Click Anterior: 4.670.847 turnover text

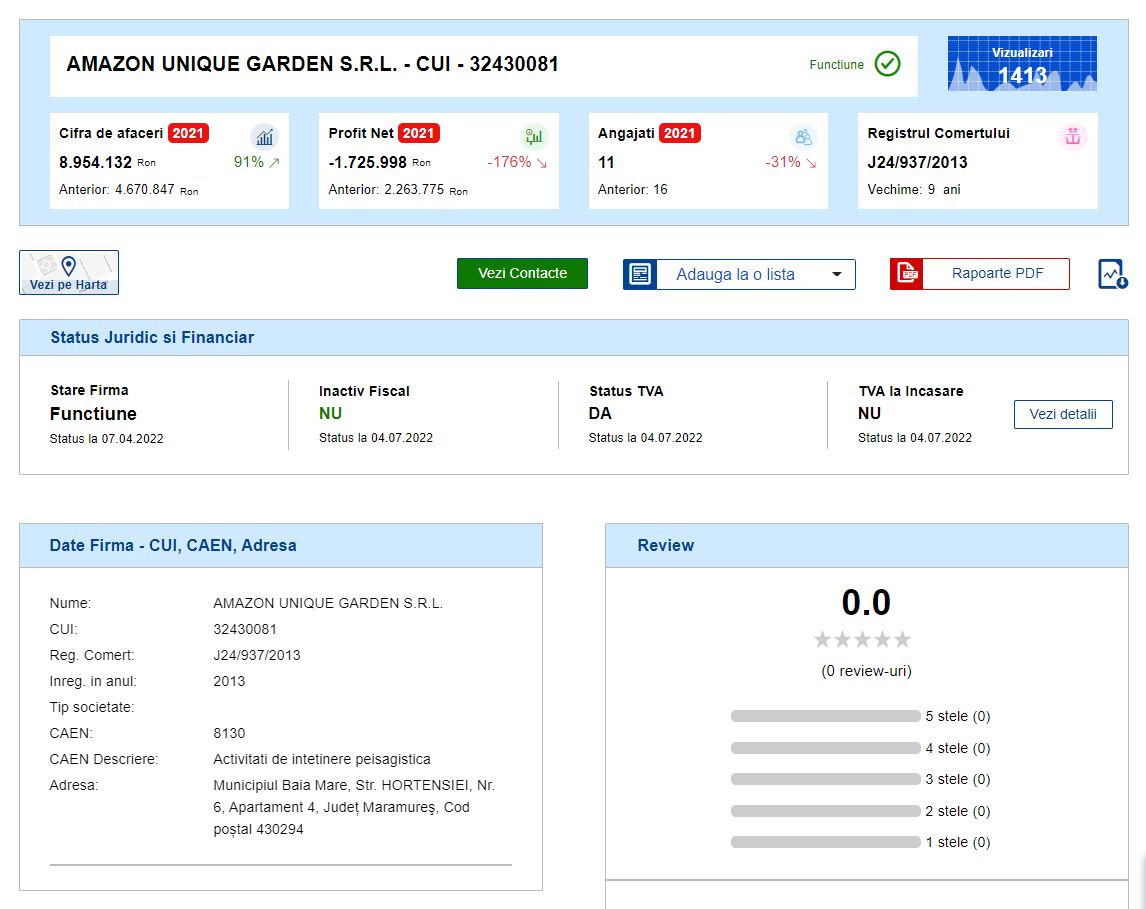[x=129, y=190]
